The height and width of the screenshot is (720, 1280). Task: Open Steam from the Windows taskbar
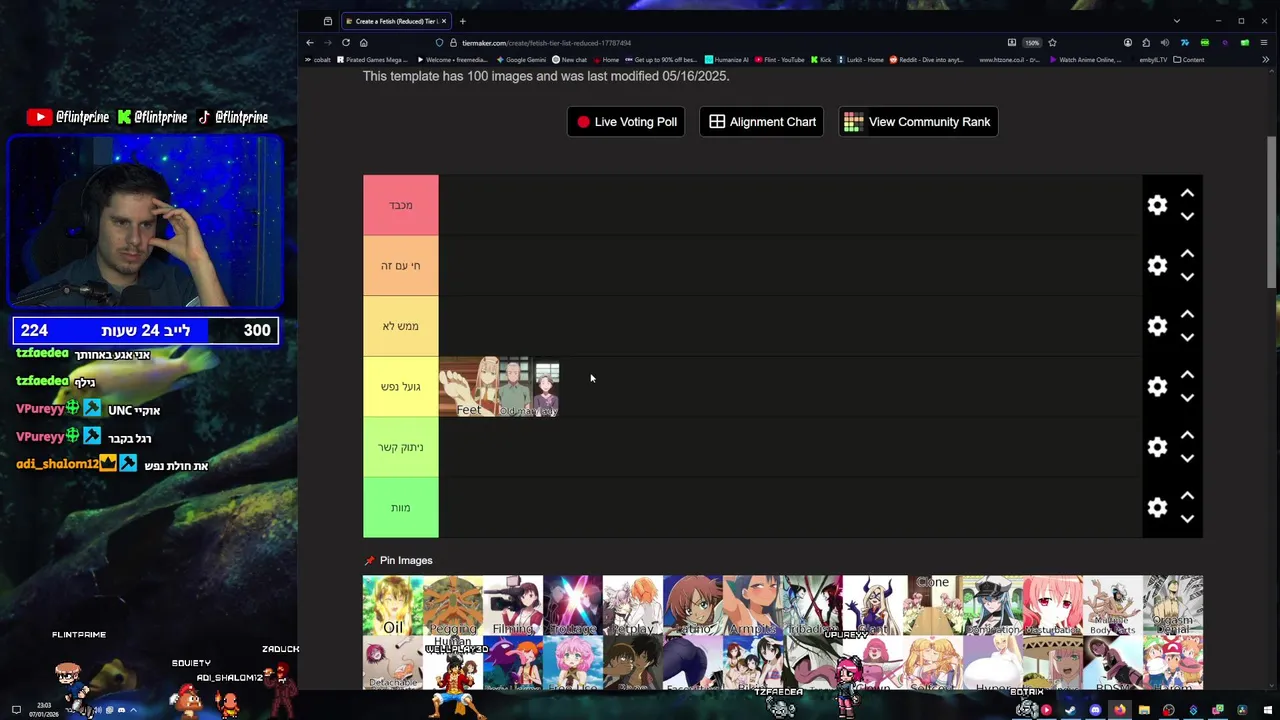1070,710
